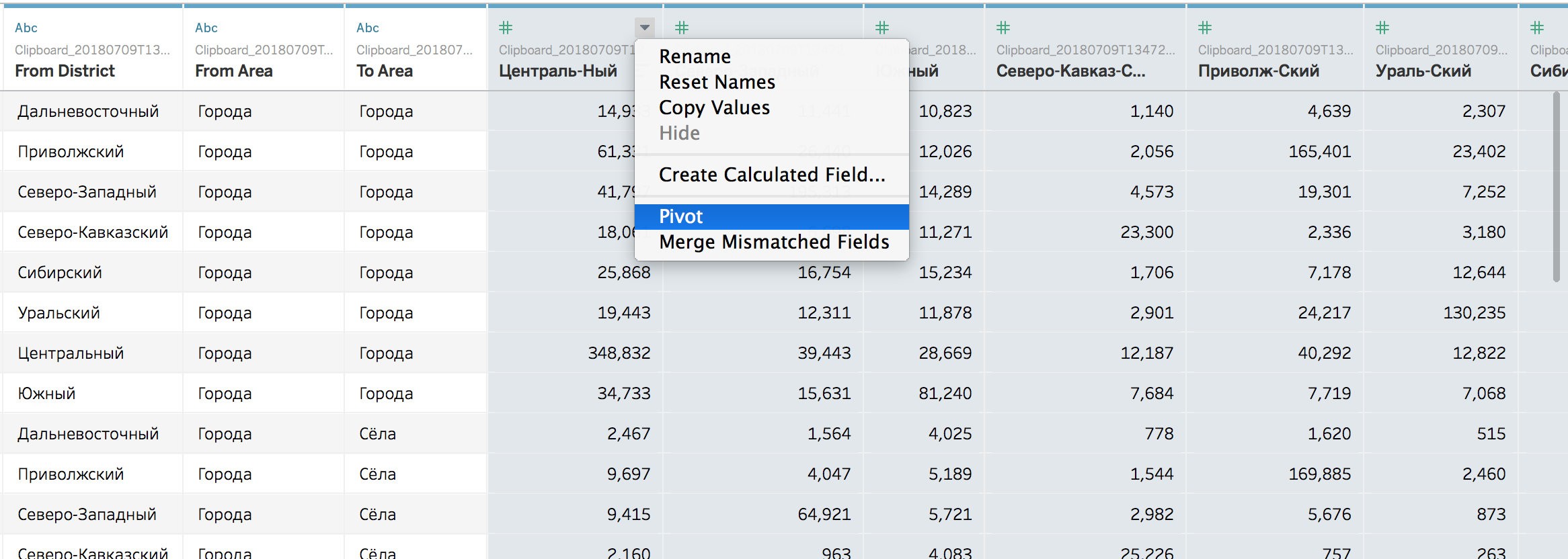
Task: Choose Pivot from the context menu
Action: pos(680,216)
